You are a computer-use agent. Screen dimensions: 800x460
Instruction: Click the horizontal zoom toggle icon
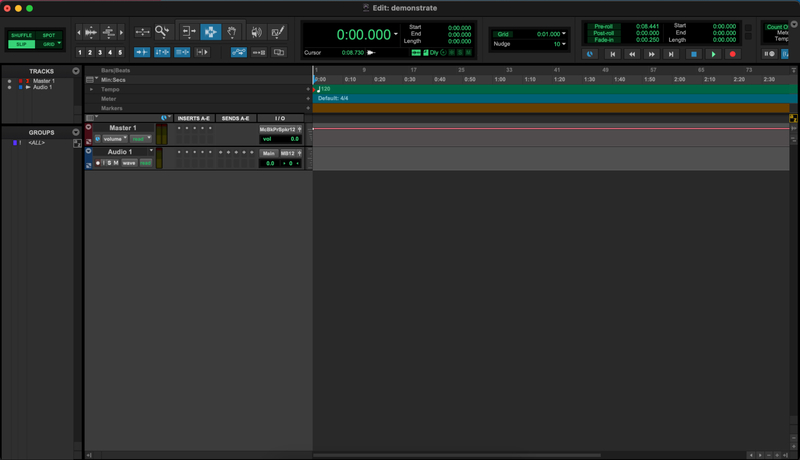[142, 32]
